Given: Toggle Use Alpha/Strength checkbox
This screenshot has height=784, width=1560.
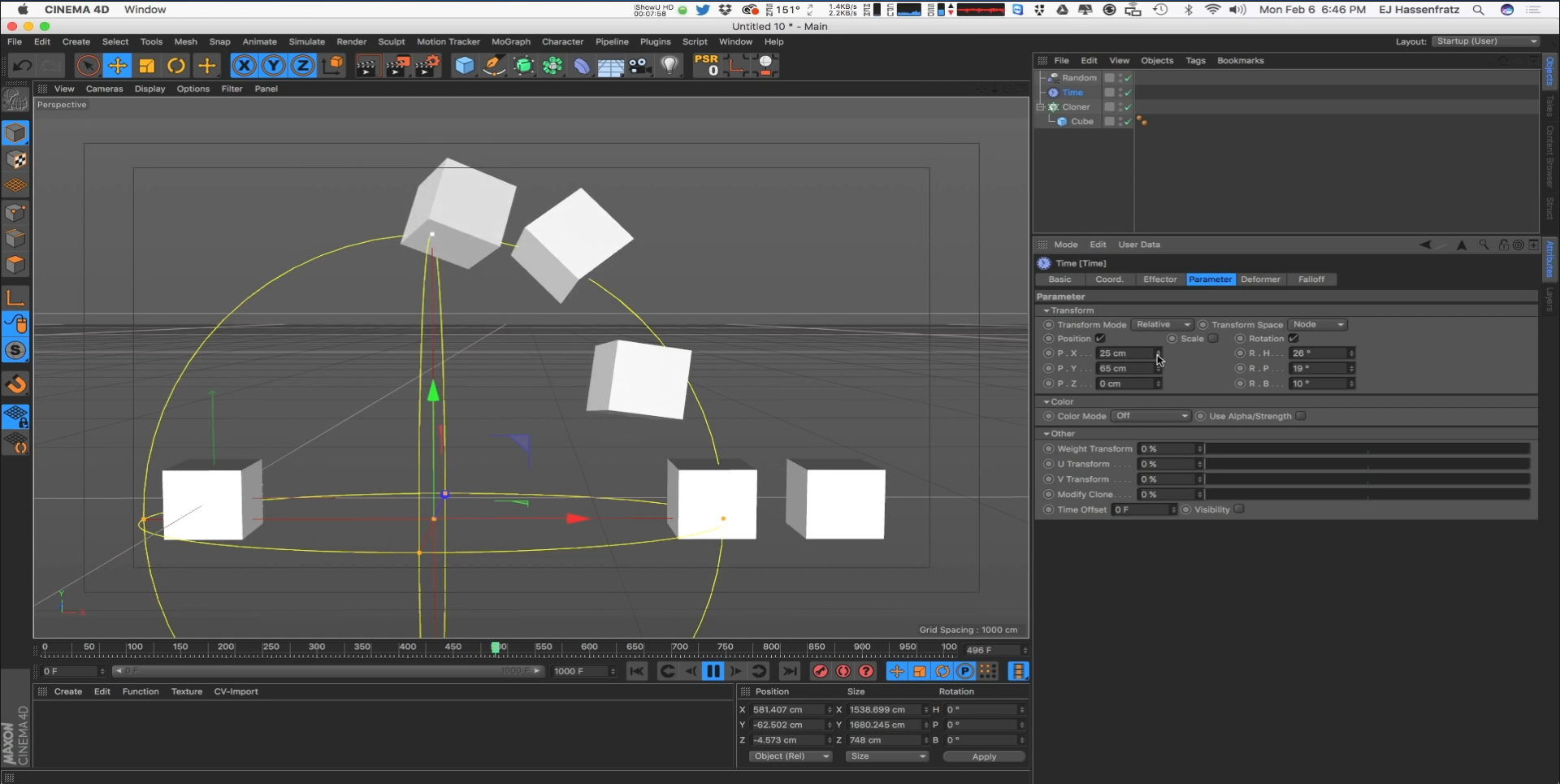Looking at the screenshot, I should pyautogui.click(x=1301, y=416).
